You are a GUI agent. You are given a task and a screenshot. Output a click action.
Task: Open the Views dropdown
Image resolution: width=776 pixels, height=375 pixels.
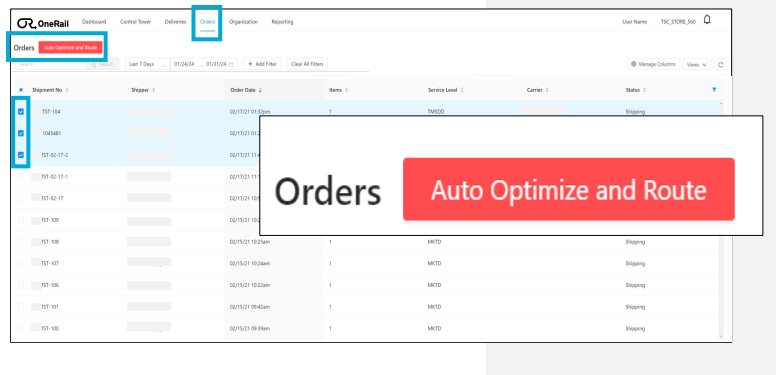(x=696, y=64)
